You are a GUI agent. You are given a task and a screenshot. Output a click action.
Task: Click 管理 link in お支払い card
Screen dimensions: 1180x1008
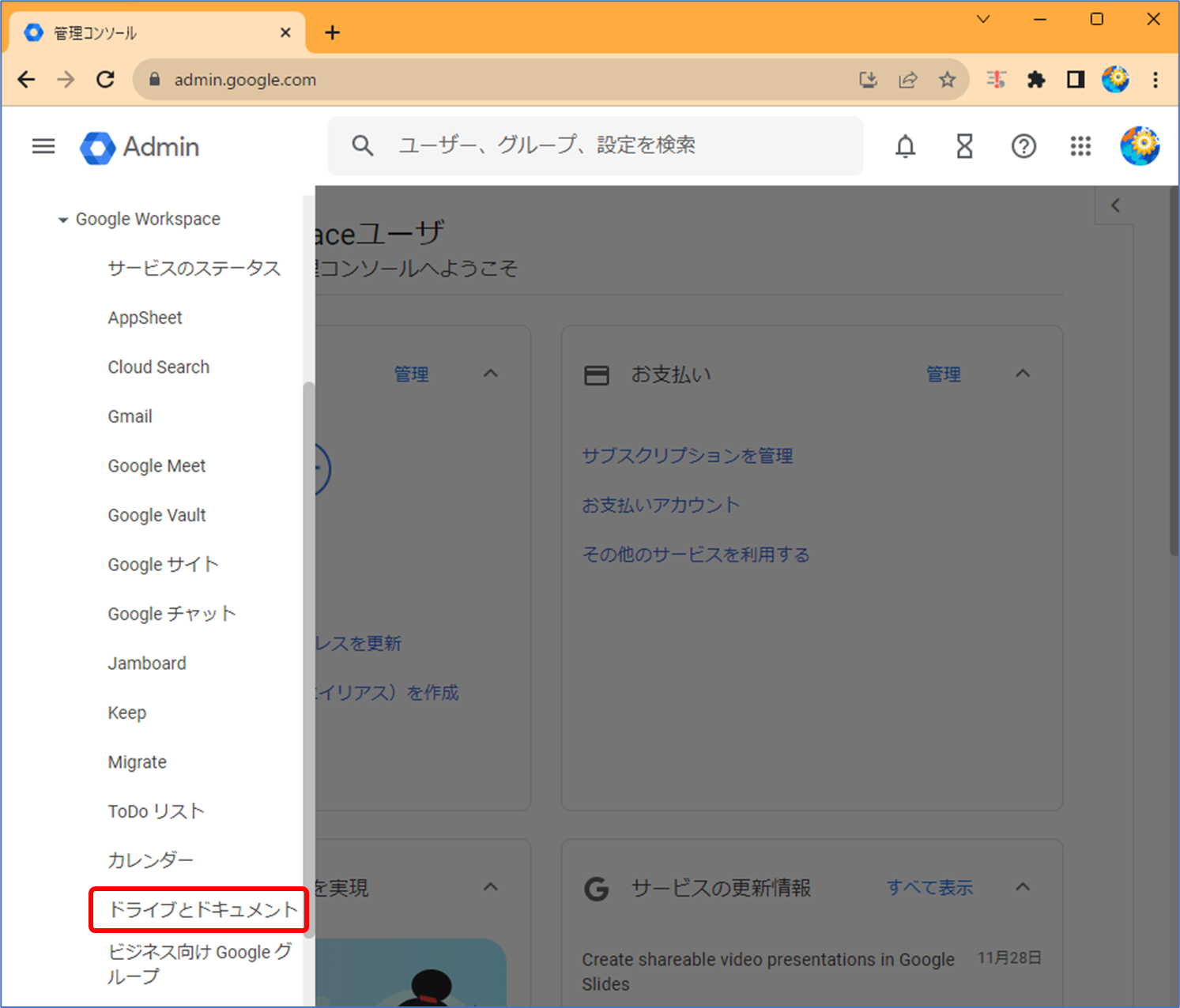944,374
